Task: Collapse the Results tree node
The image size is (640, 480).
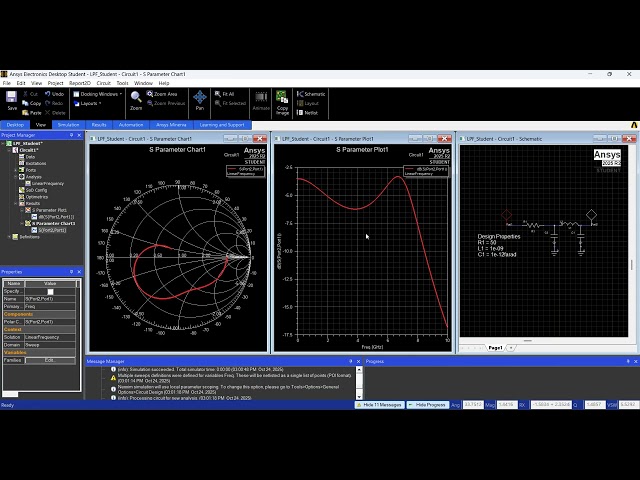Action: click(16, 203)
